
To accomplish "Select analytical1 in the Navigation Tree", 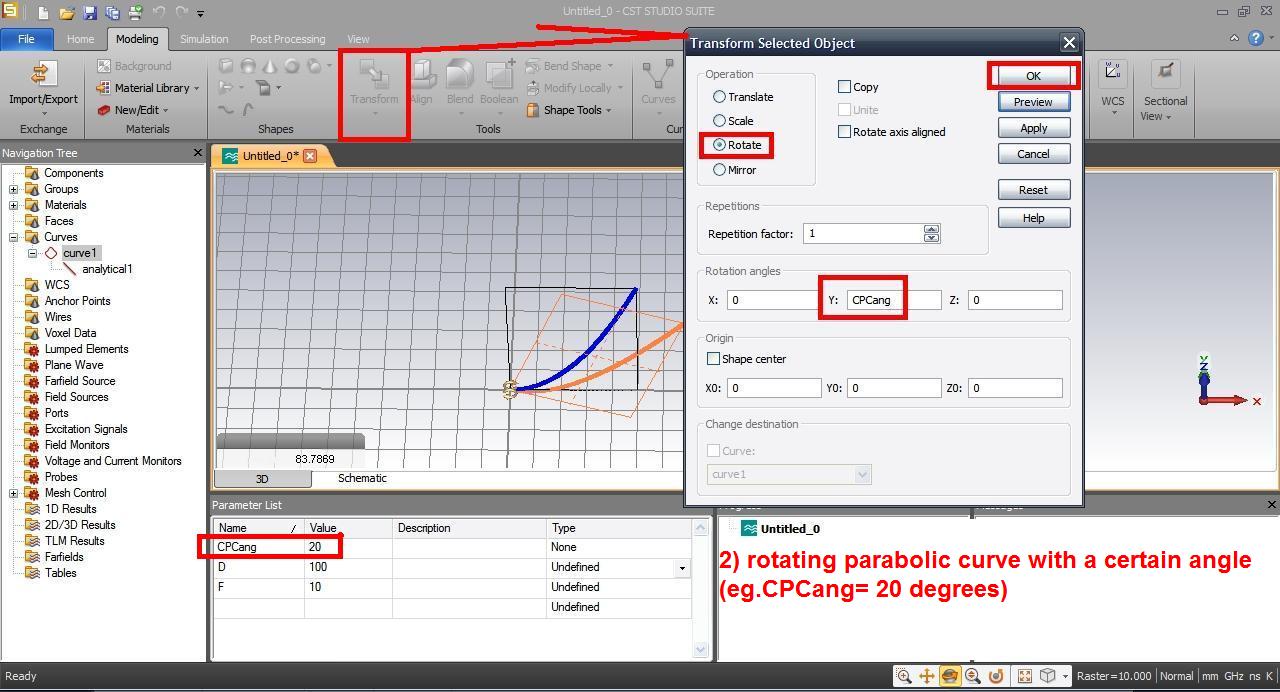I will [107, 269].
